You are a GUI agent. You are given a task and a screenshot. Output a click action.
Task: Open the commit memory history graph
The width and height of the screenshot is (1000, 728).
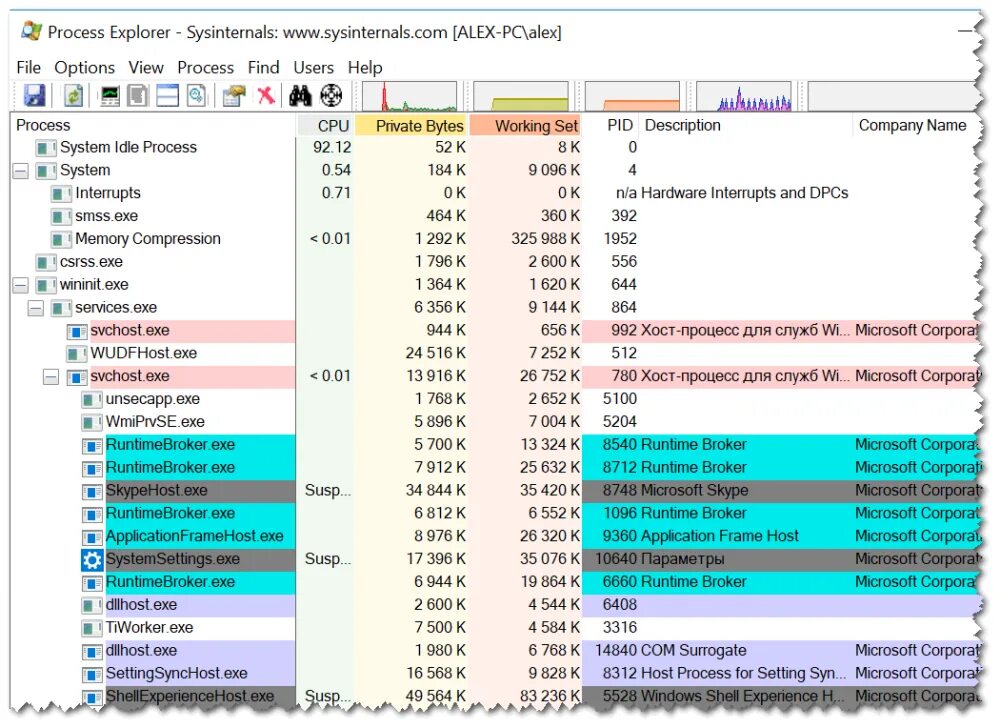click(x=521, y=96)
